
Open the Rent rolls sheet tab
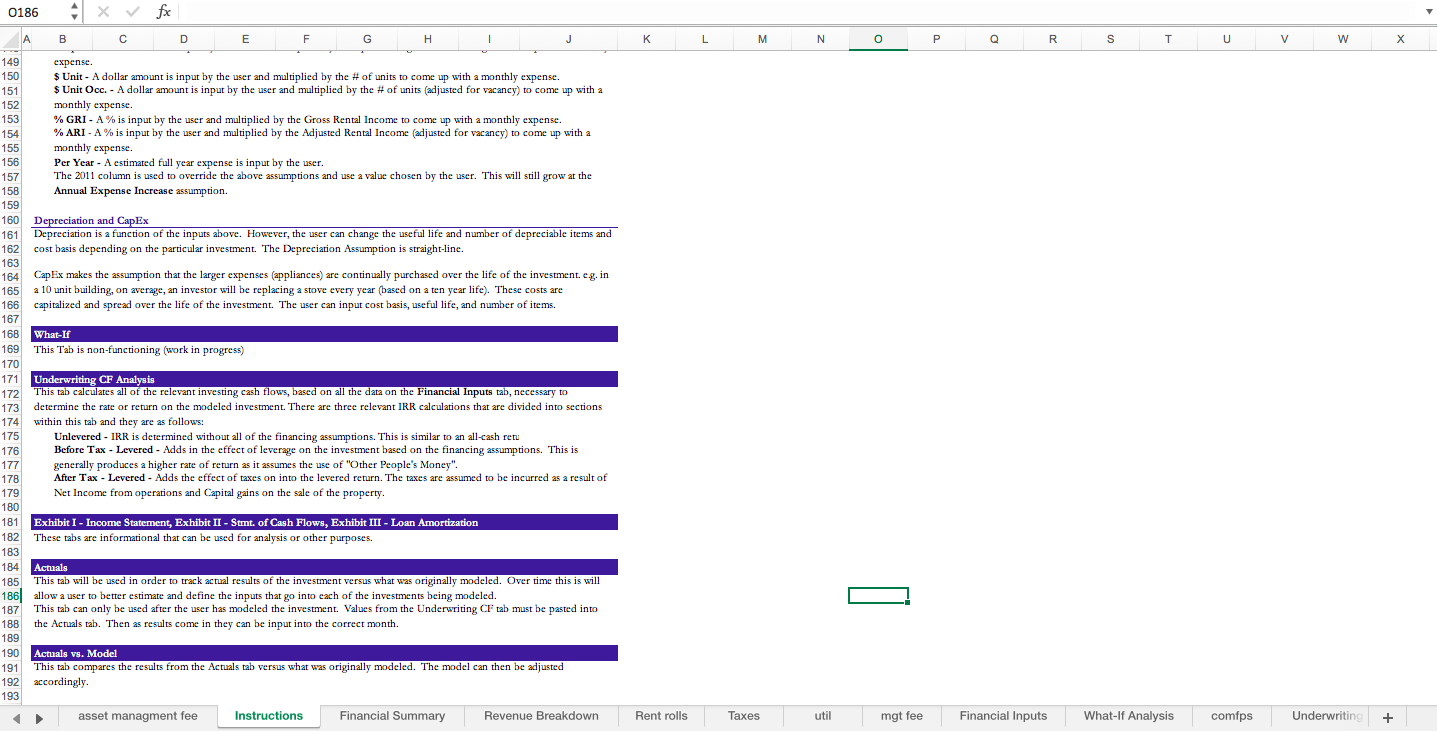tap(661, 716)
